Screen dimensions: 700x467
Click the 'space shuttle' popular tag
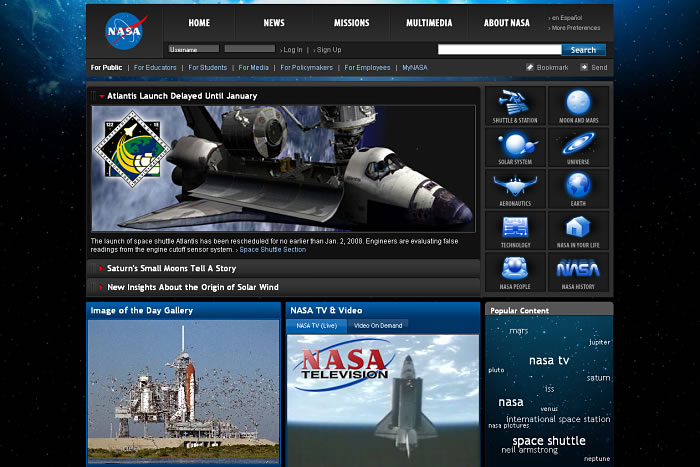tap(549, 441)
